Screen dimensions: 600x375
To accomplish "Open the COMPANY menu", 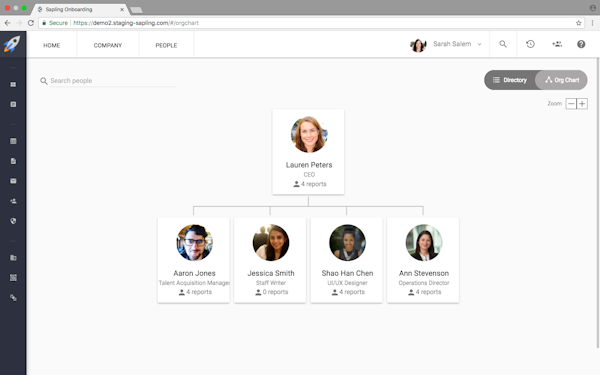I will [x=108, y=45].
